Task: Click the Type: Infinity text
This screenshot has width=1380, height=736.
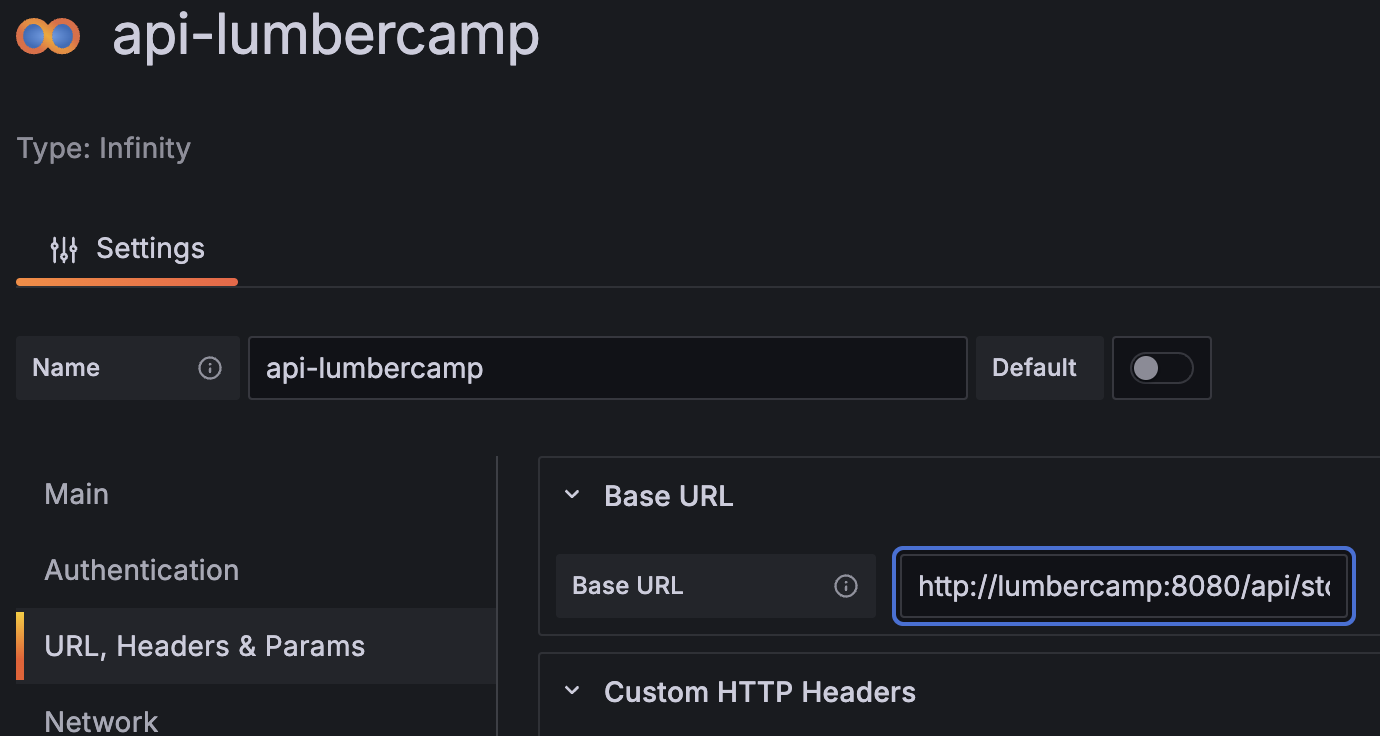Action: 104,148
